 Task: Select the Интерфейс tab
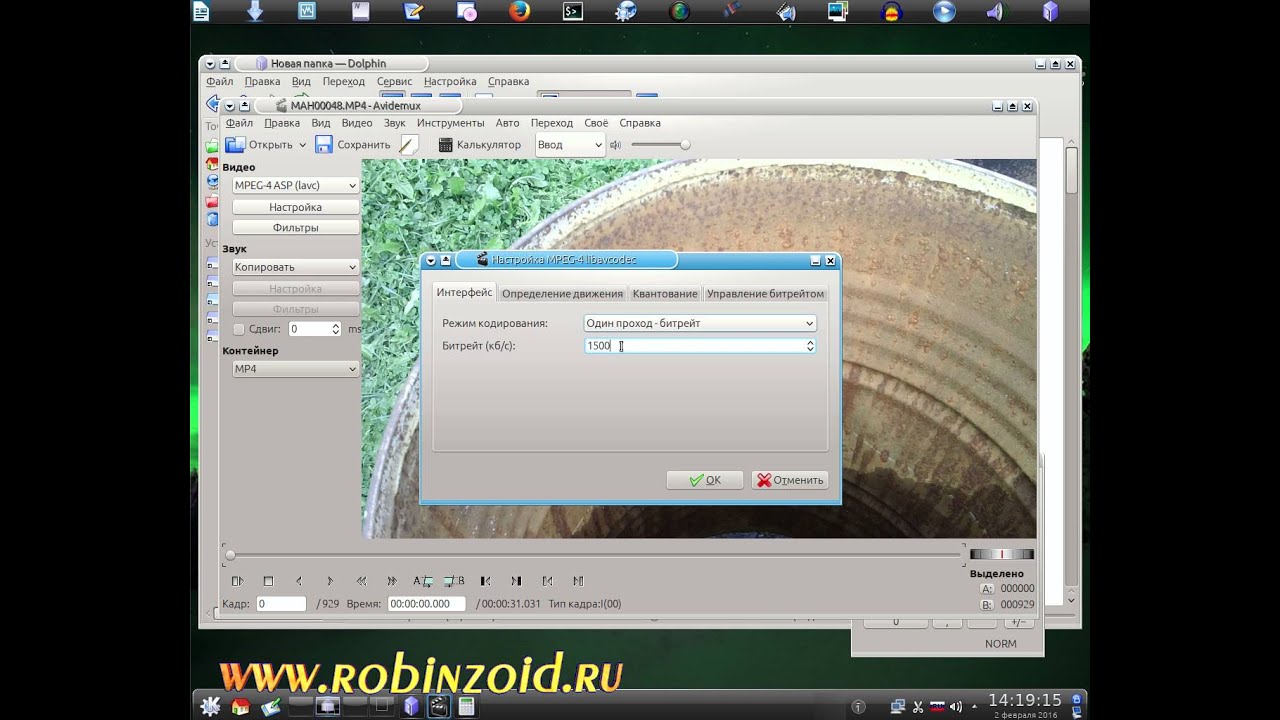point(464,293)
